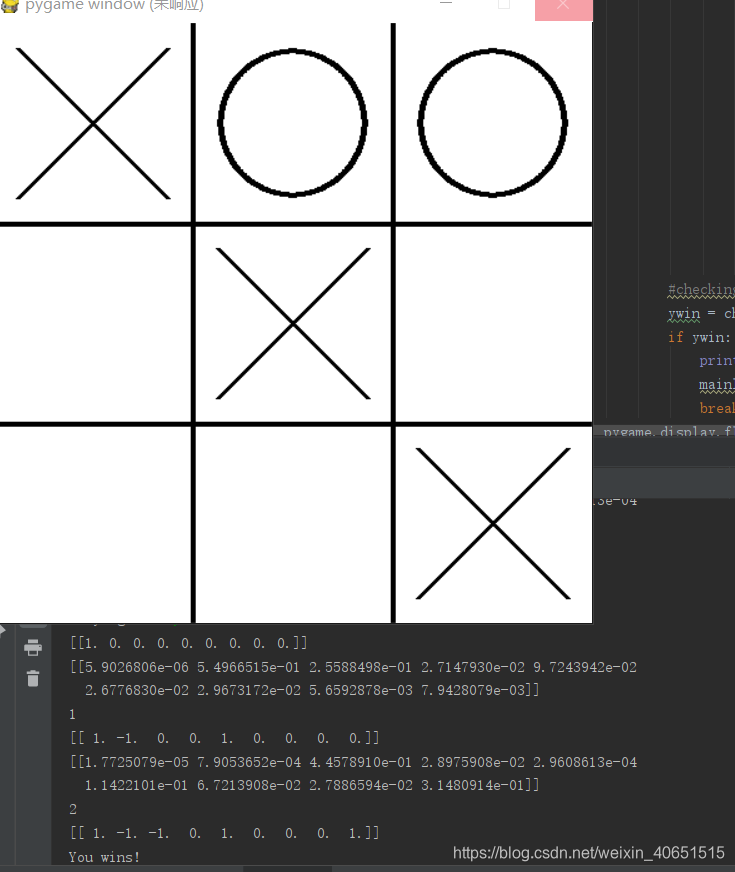The image size is (735, 872).
Task: Click the bottom-right cell containing an X
Action: (x=493, y=524)
